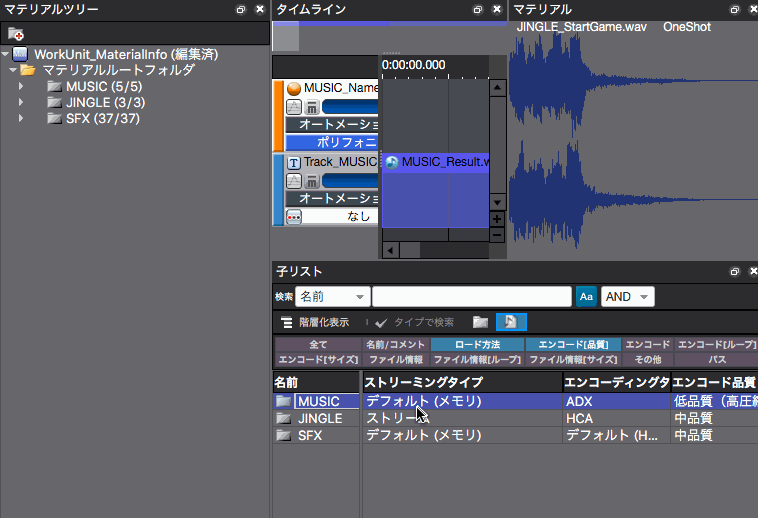This screenshot has height=518, width=758.
Task: Open the 名前 search field dropdown
Action: point(332,297)
